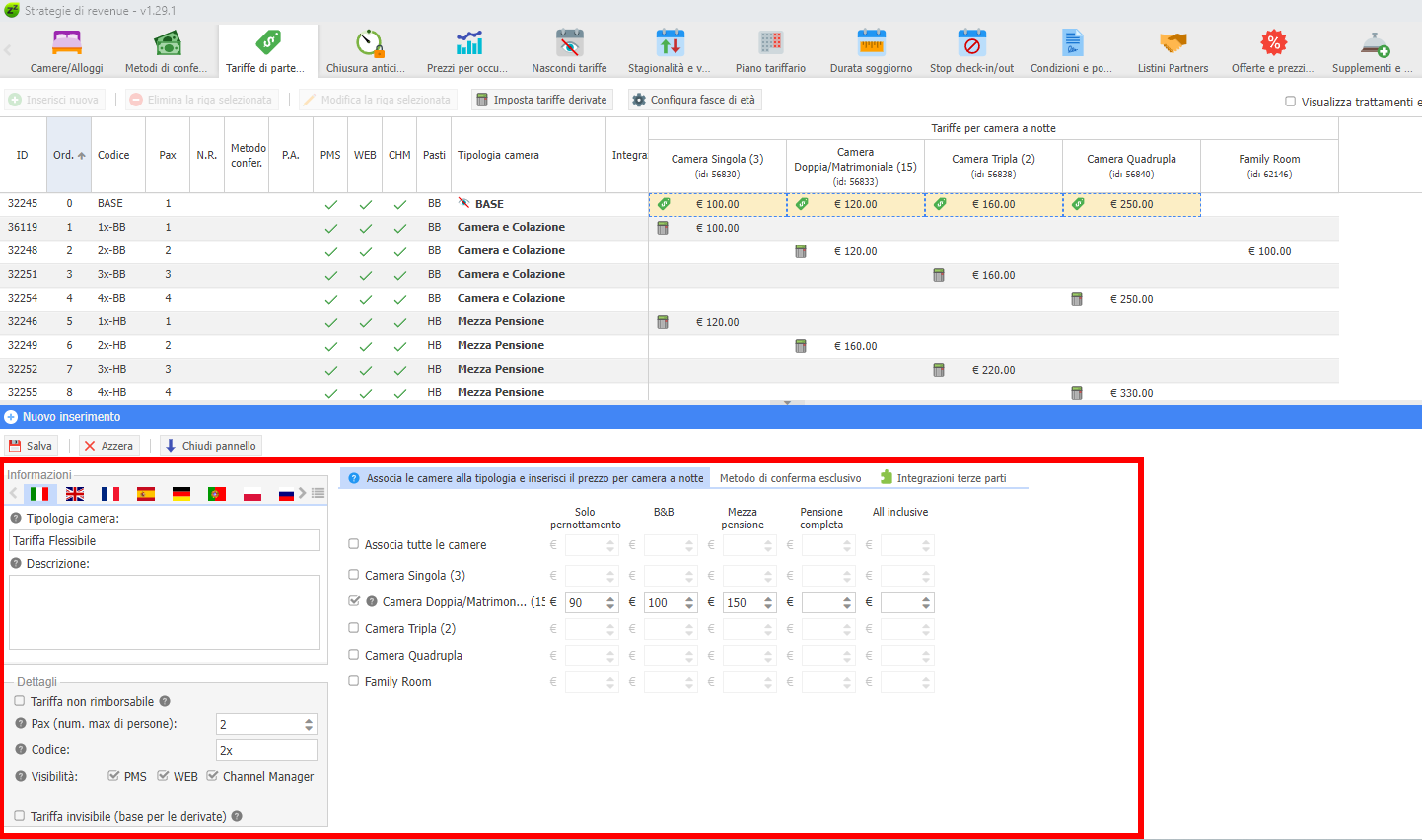The width and height of the screenshot is (1422, 840).
Task: Toggle Associa tutte le camere checkbox
Action: click(354, 544)
